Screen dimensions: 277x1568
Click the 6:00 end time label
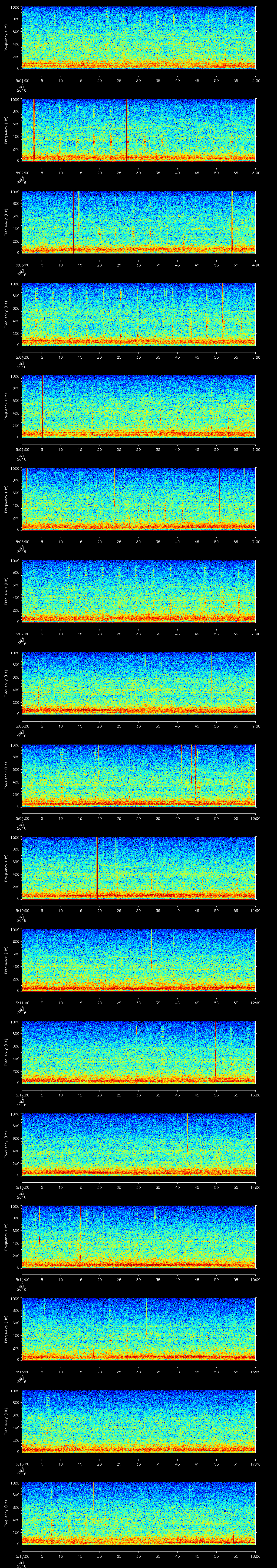(256, 449)
